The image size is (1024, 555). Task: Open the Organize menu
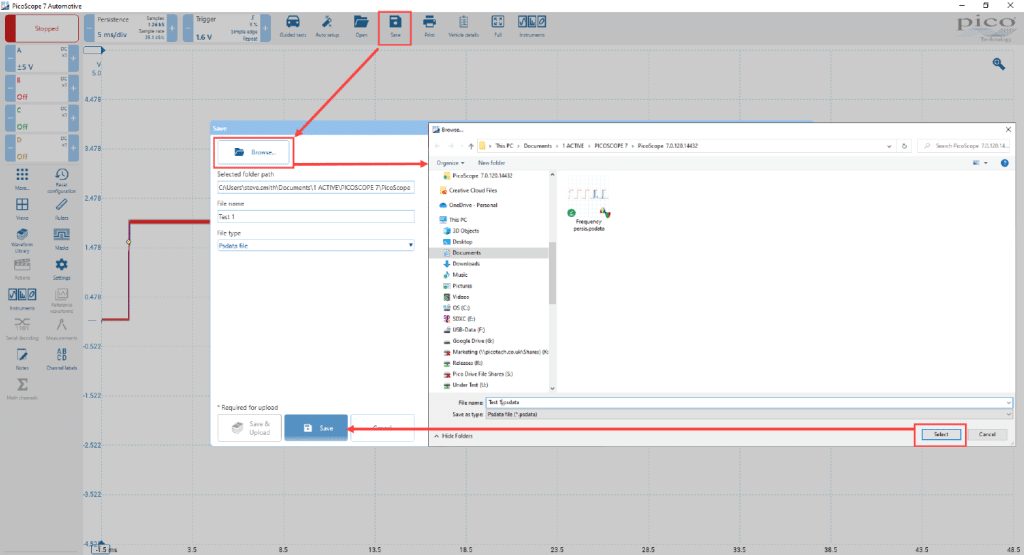(450, 163)
